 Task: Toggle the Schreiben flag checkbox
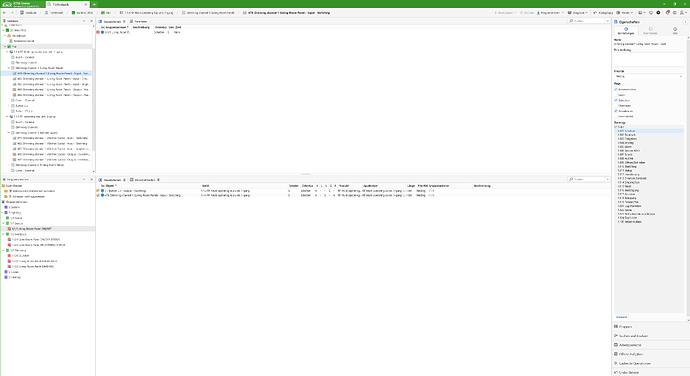tap(616, 100)
